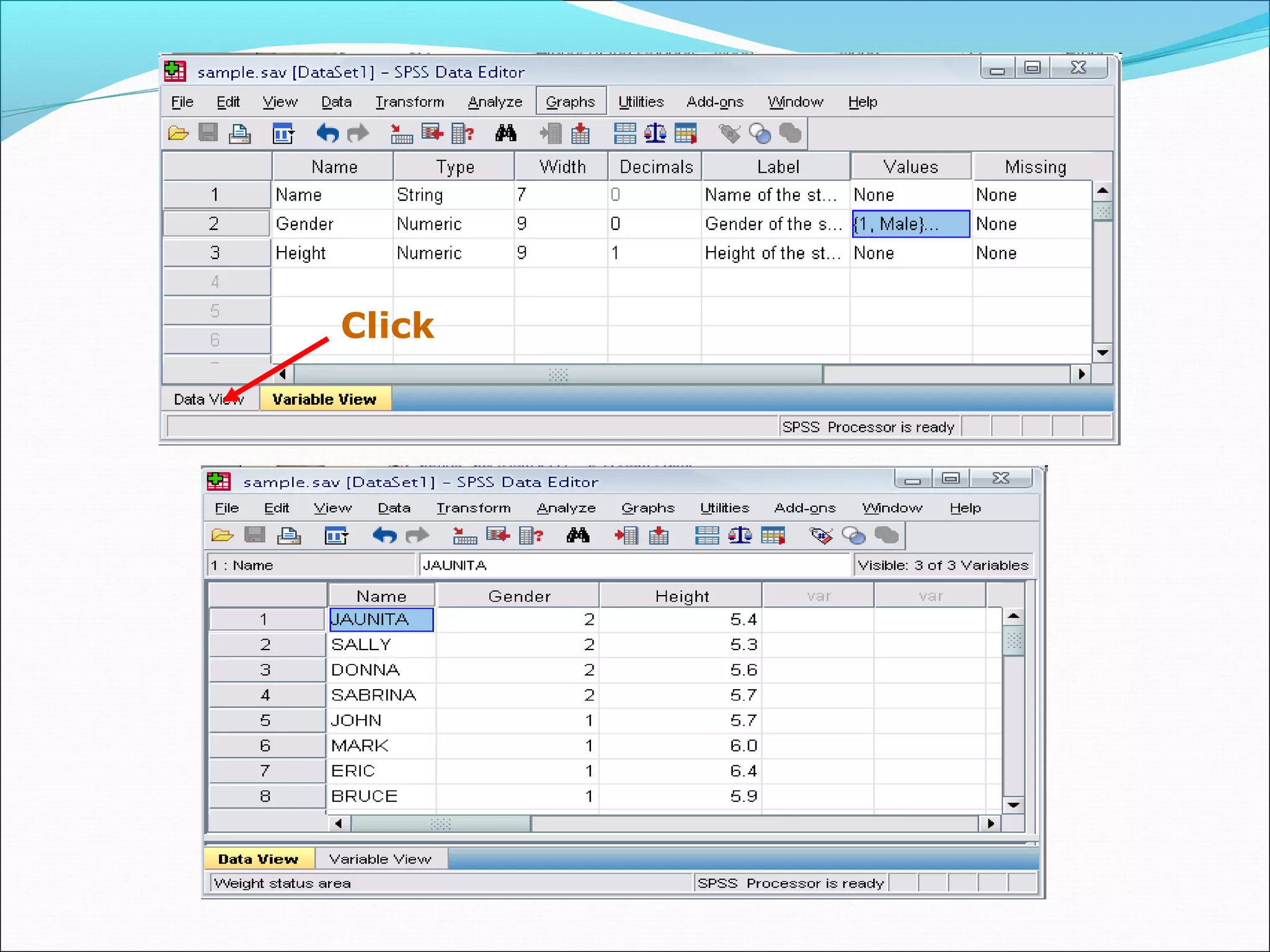The height and width of the screenshot is (952, 1270).
Task: Click Dialog Recall icon in bottom window toolbar
Action: (x=336, y=535)
